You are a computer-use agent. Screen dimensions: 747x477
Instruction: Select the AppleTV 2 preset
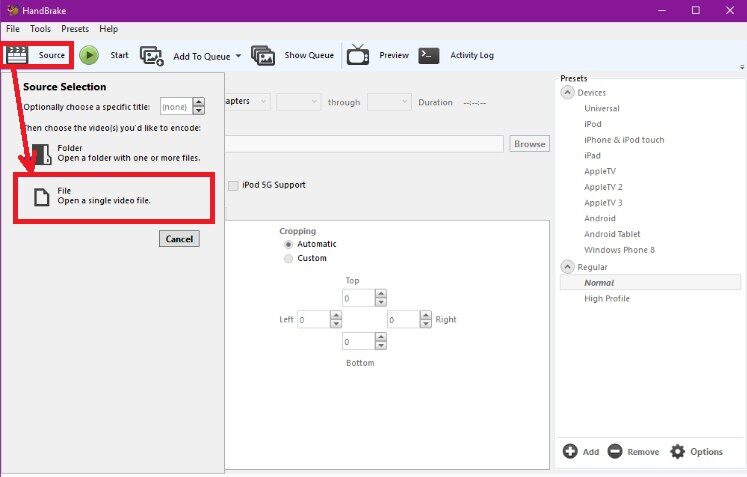[603, 187]
